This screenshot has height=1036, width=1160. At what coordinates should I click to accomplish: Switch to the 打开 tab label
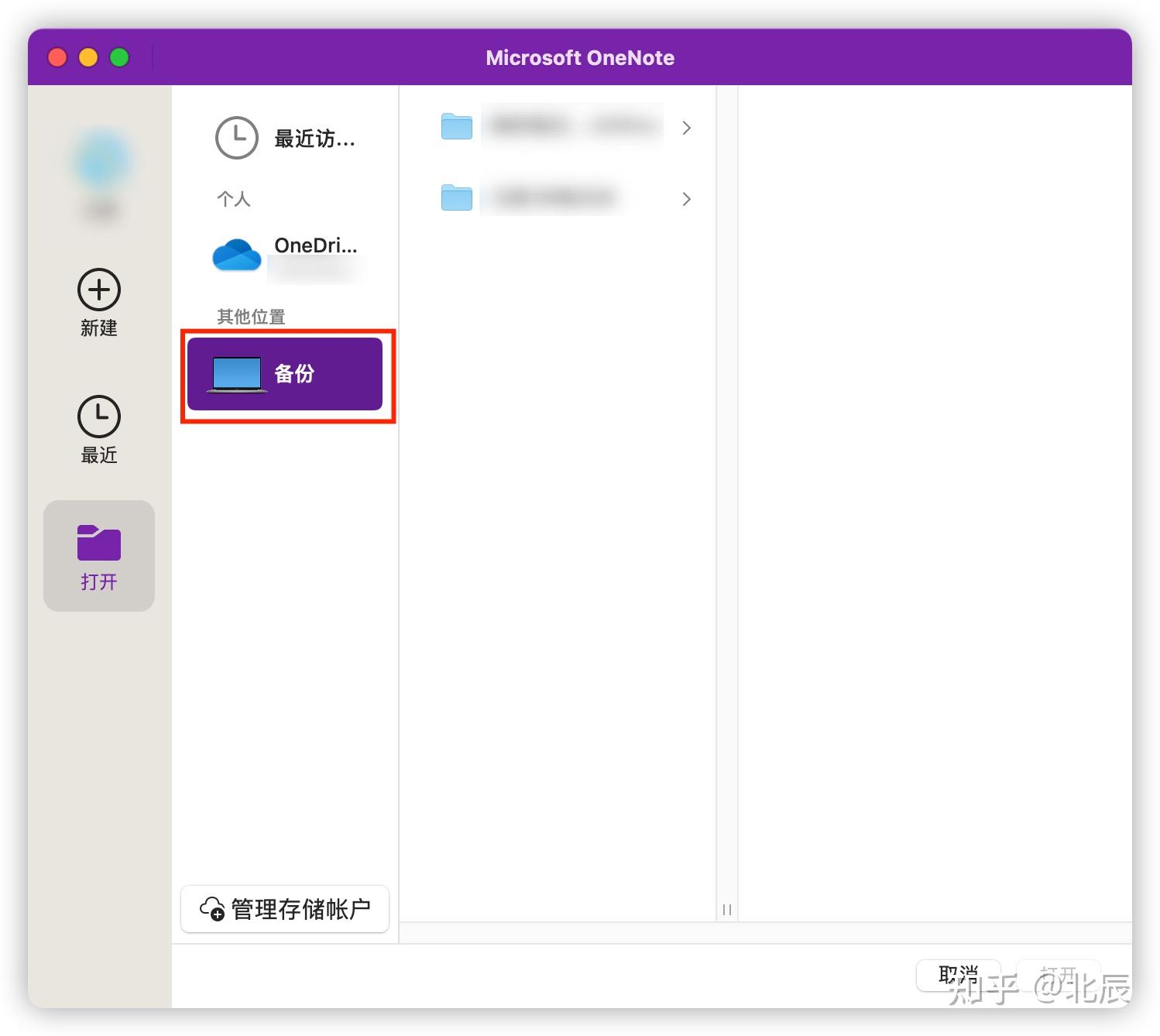(x=99, y=581)
